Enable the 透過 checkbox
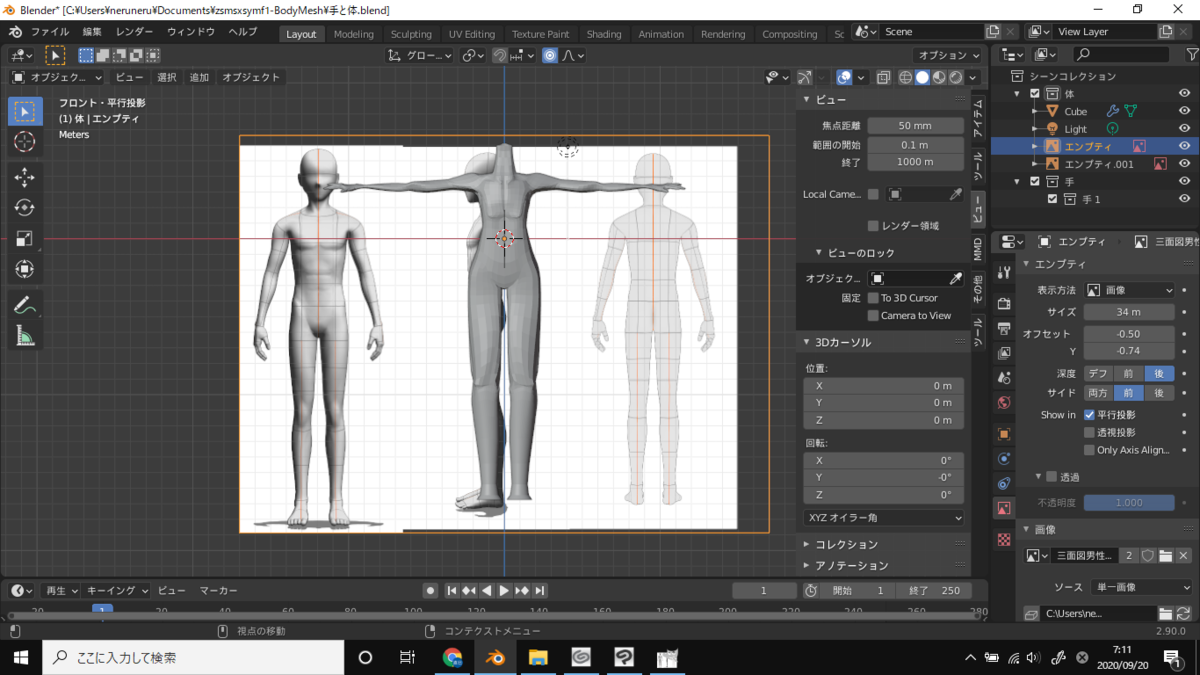Viewport: 1200px width, 675px height. pyautogui.click(x=1051, y=477)
